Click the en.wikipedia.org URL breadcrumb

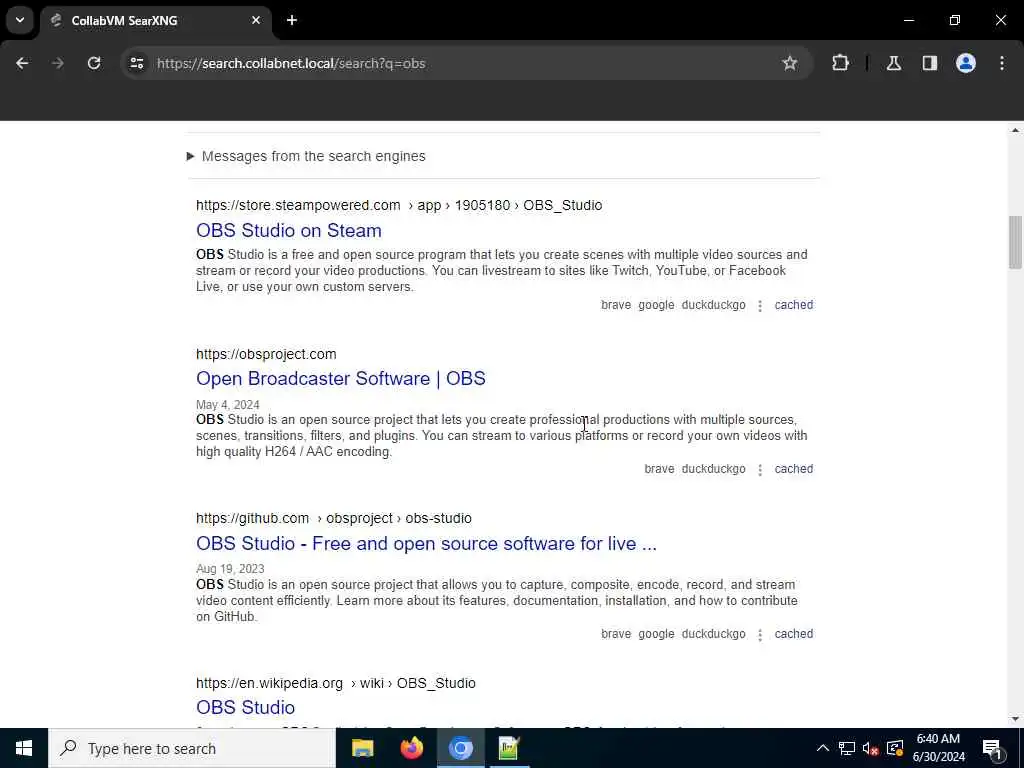pos(336,683)
